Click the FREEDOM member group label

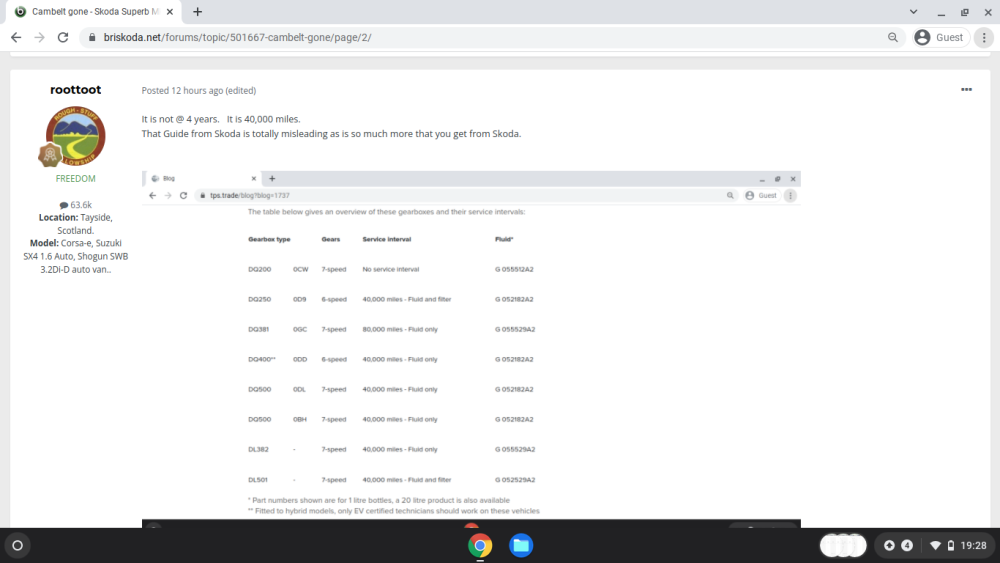[x=75, y=179]
